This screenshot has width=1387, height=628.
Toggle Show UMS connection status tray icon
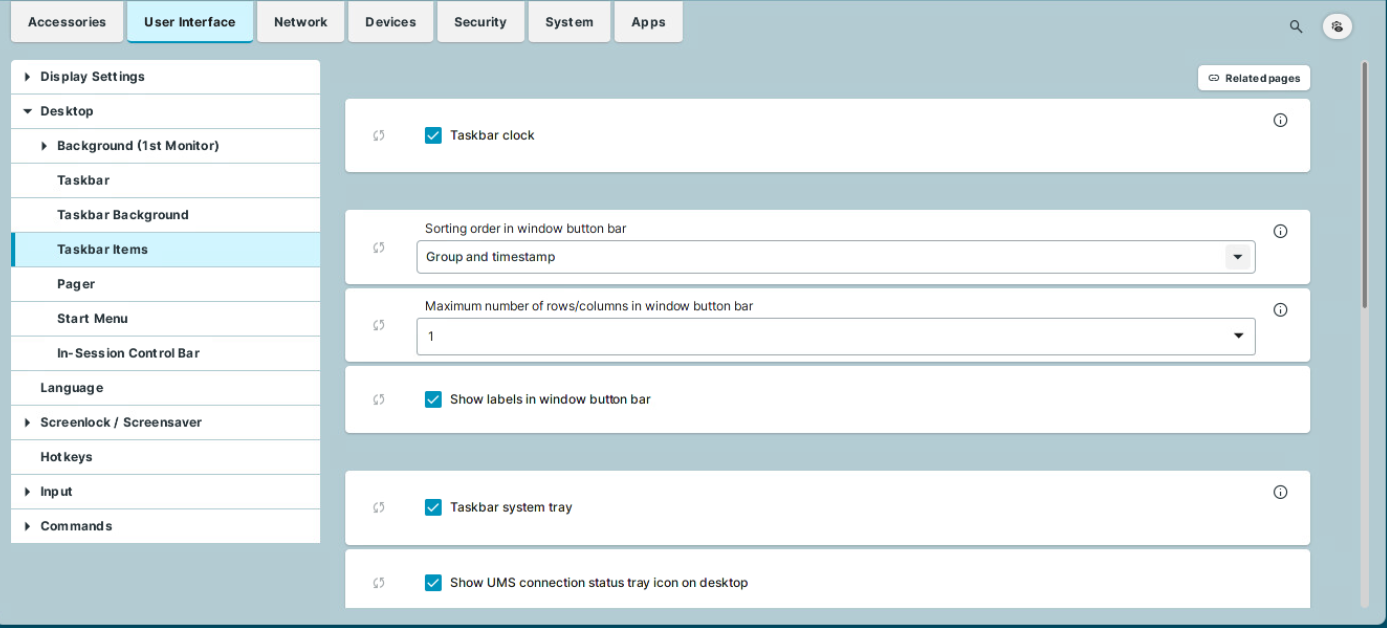click(x=433, y=583)
